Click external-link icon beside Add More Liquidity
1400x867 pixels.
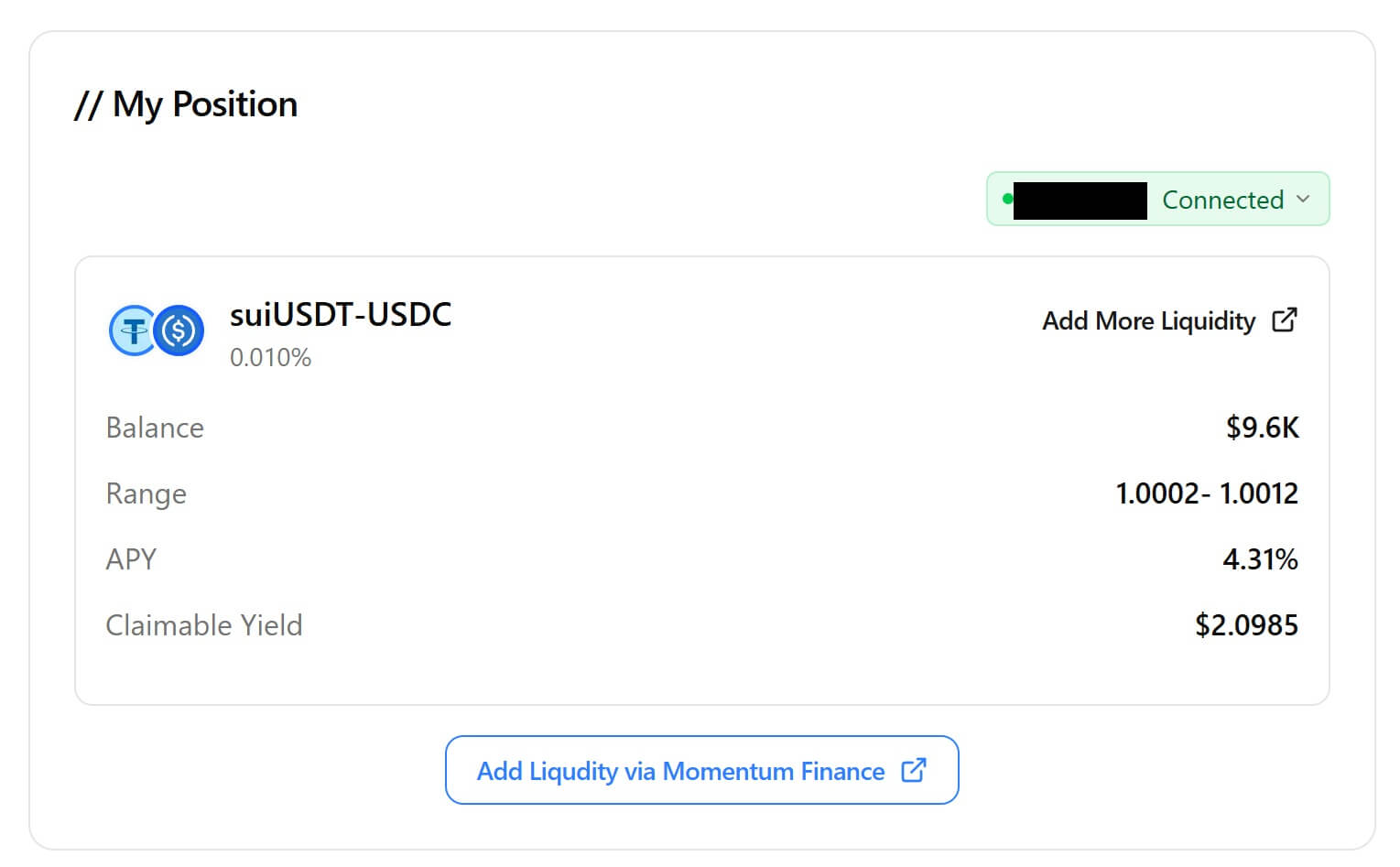click(1285, 320)
